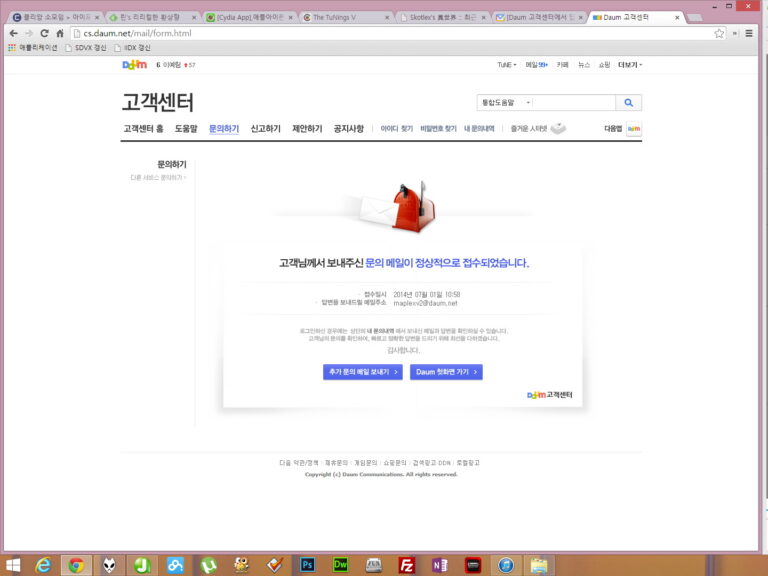Click the Daum app icon beside 다음앱
Image resolution: width=768 pixels, height=576 pixels.
[634, 129]
